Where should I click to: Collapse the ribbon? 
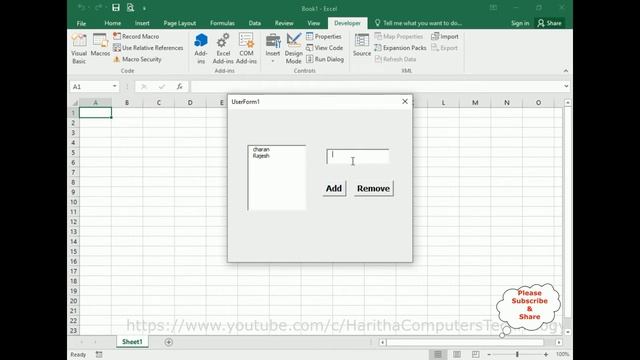pyautogui.click(x=566, y=71)
